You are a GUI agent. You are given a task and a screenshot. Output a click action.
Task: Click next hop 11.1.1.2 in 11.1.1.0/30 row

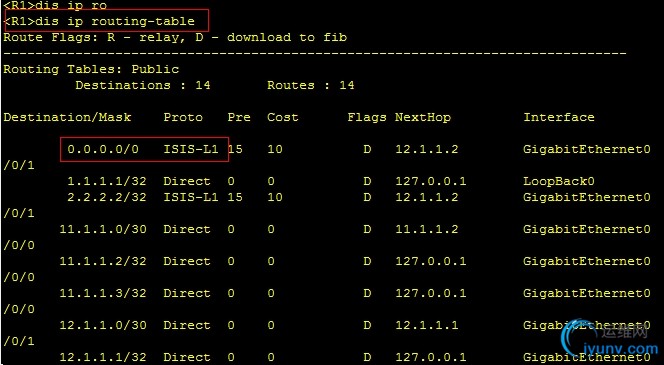pos(427,229)
